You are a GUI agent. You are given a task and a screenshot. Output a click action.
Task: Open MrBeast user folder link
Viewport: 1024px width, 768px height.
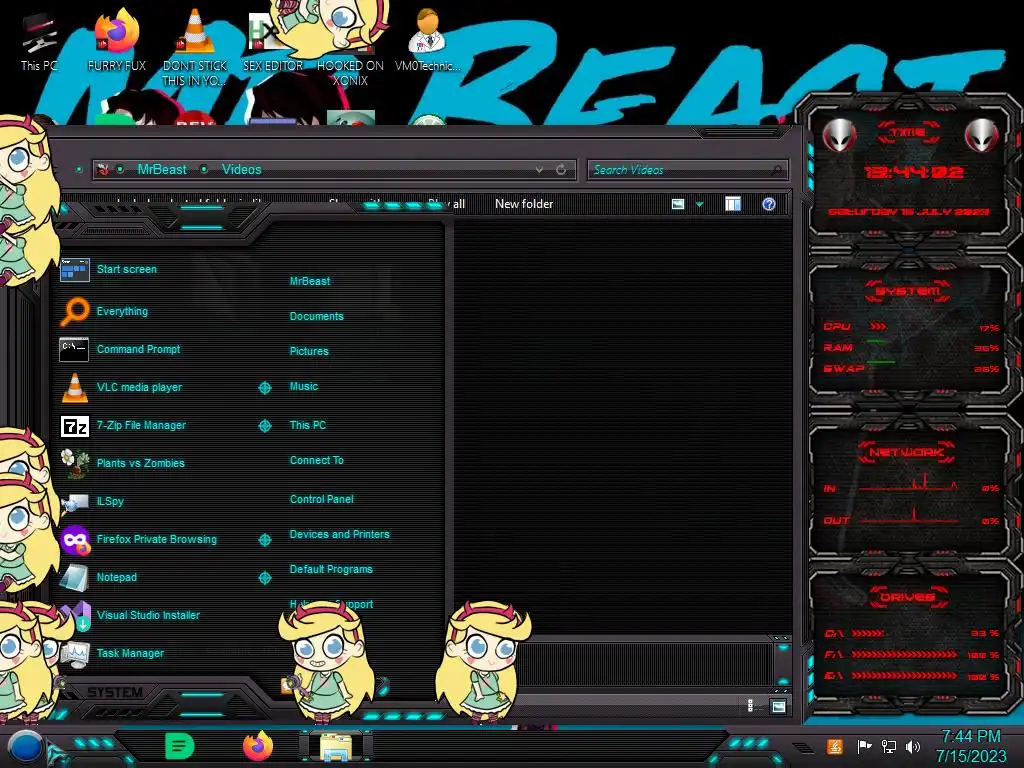point(310,281)
